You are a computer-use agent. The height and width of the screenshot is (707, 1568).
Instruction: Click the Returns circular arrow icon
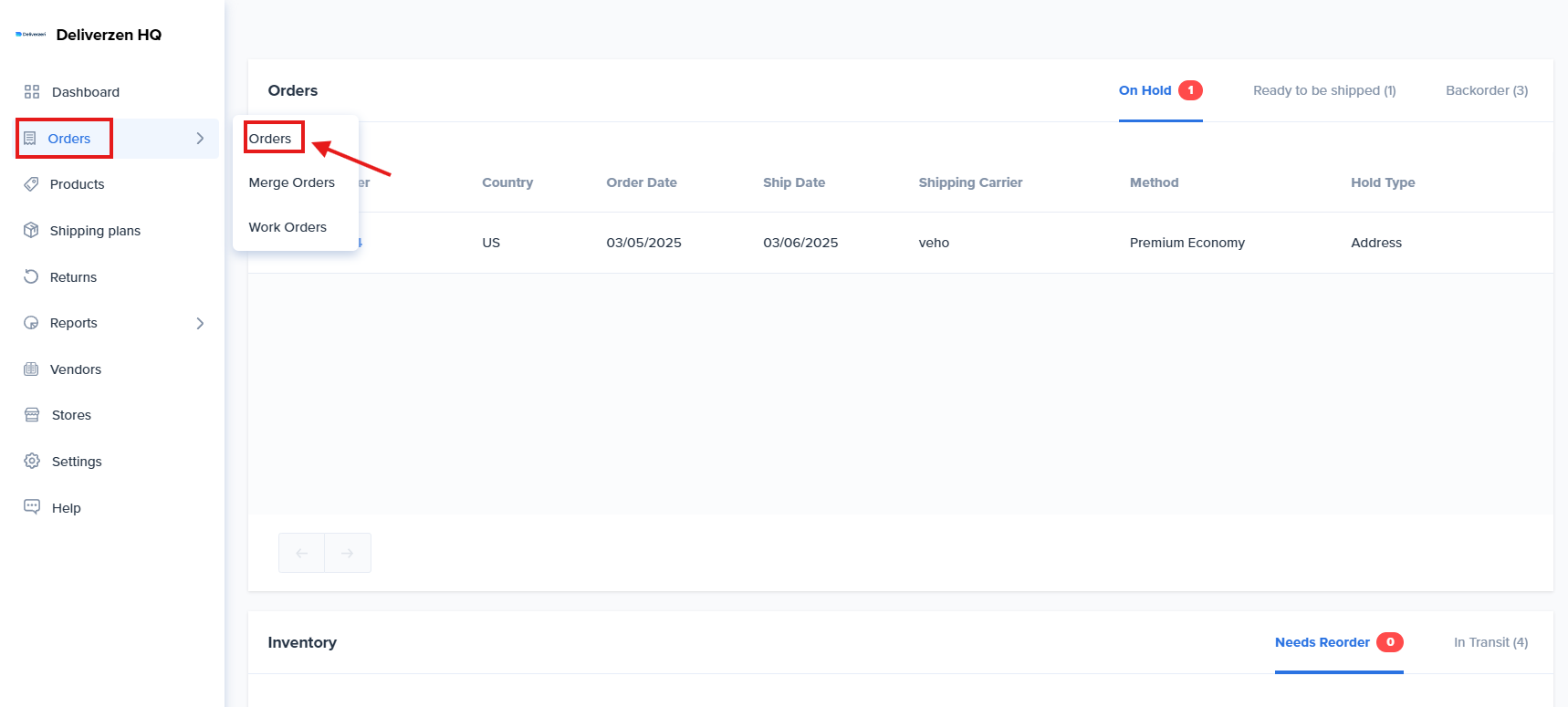[x=31, y=276]
